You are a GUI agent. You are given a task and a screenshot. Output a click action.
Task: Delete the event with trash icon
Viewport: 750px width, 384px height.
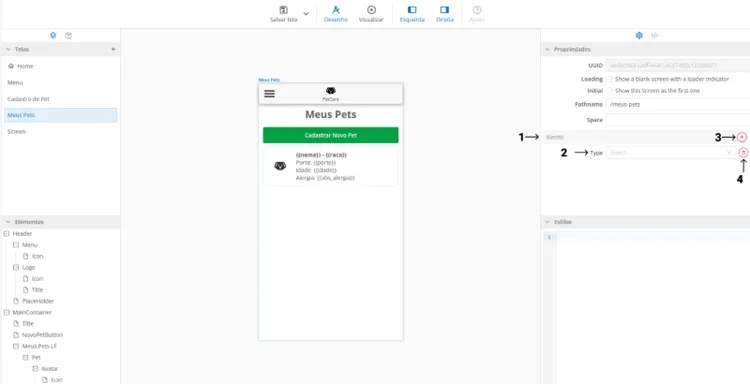(x=743, y=153)
